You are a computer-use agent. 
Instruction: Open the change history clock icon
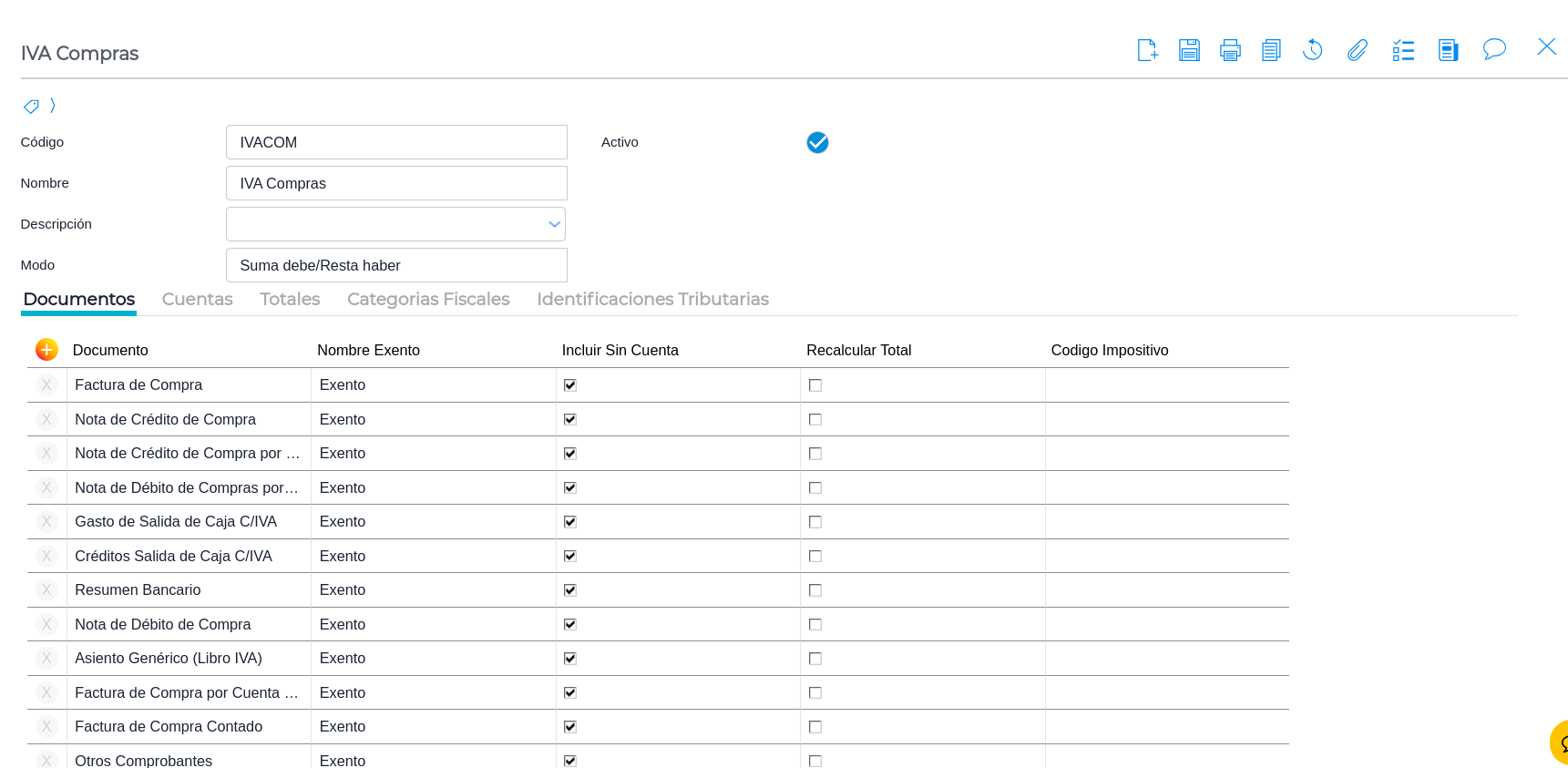click(1312, 50)
